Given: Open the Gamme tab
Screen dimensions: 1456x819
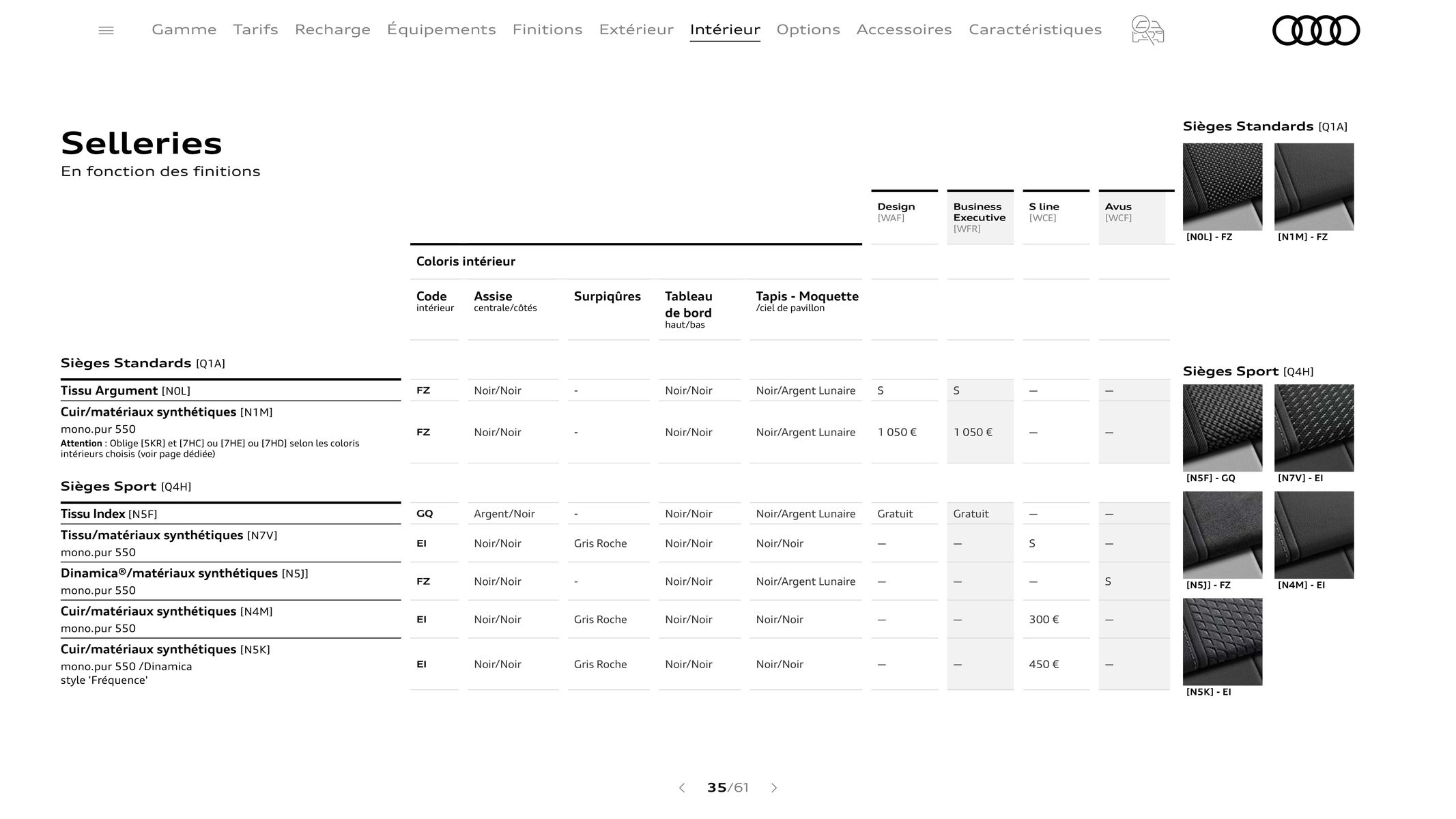Looking at the screenshot, I should coord(184,29).
